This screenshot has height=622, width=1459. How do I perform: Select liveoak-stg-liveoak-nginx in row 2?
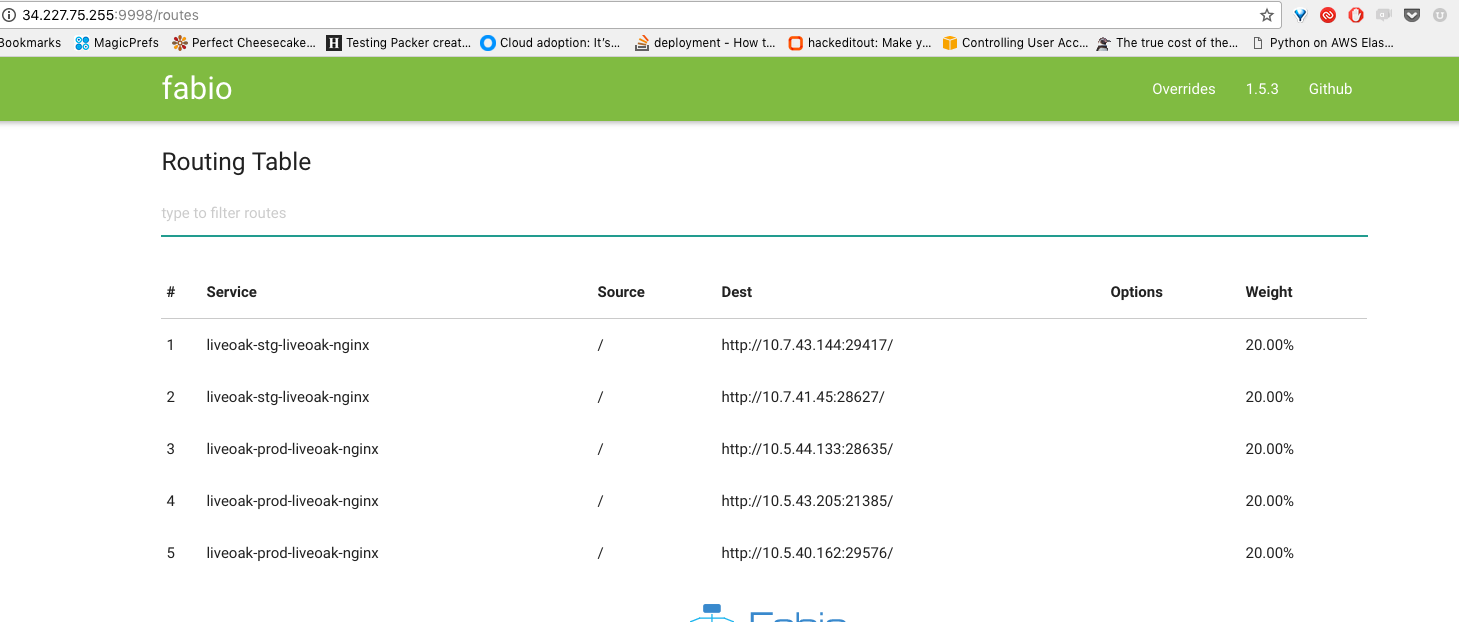[288, 397]
